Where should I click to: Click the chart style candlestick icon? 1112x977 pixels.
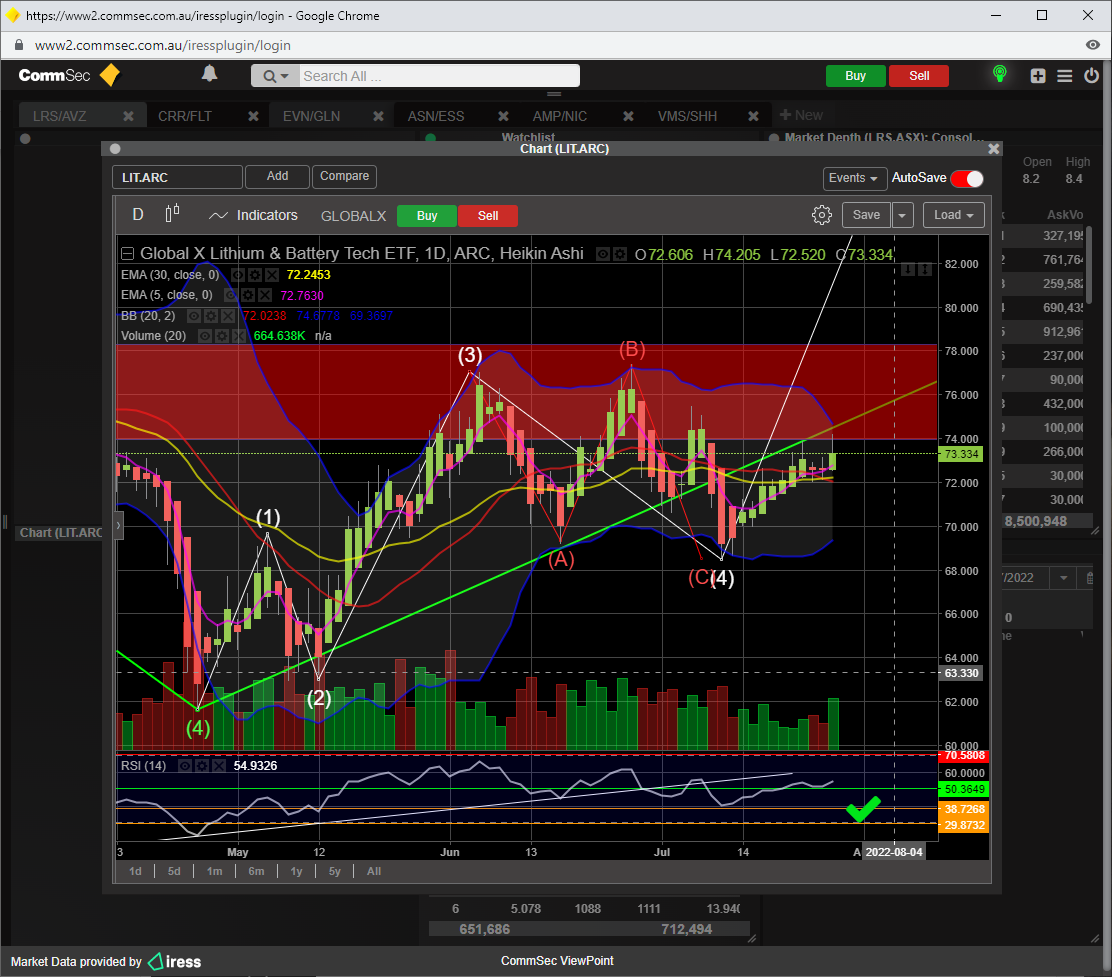click(x=172, y=214)
